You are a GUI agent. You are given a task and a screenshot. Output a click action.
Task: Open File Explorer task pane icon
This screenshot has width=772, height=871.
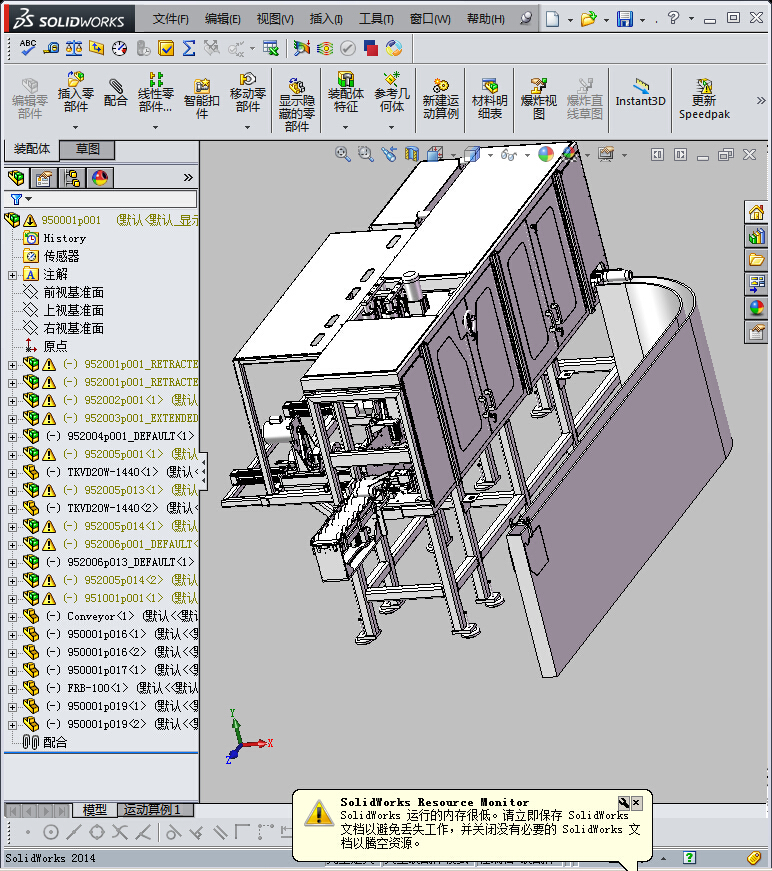click(756, 259)
